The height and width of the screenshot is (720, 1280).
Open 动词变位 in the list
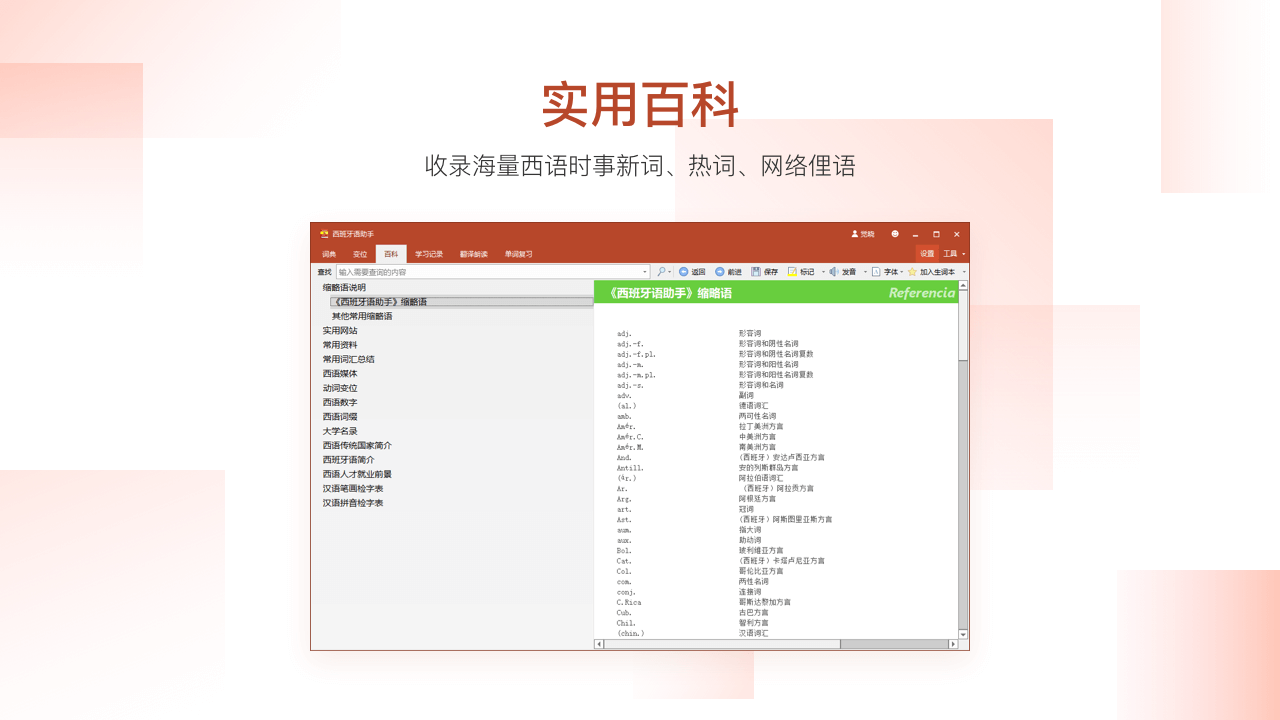point(340,388)
